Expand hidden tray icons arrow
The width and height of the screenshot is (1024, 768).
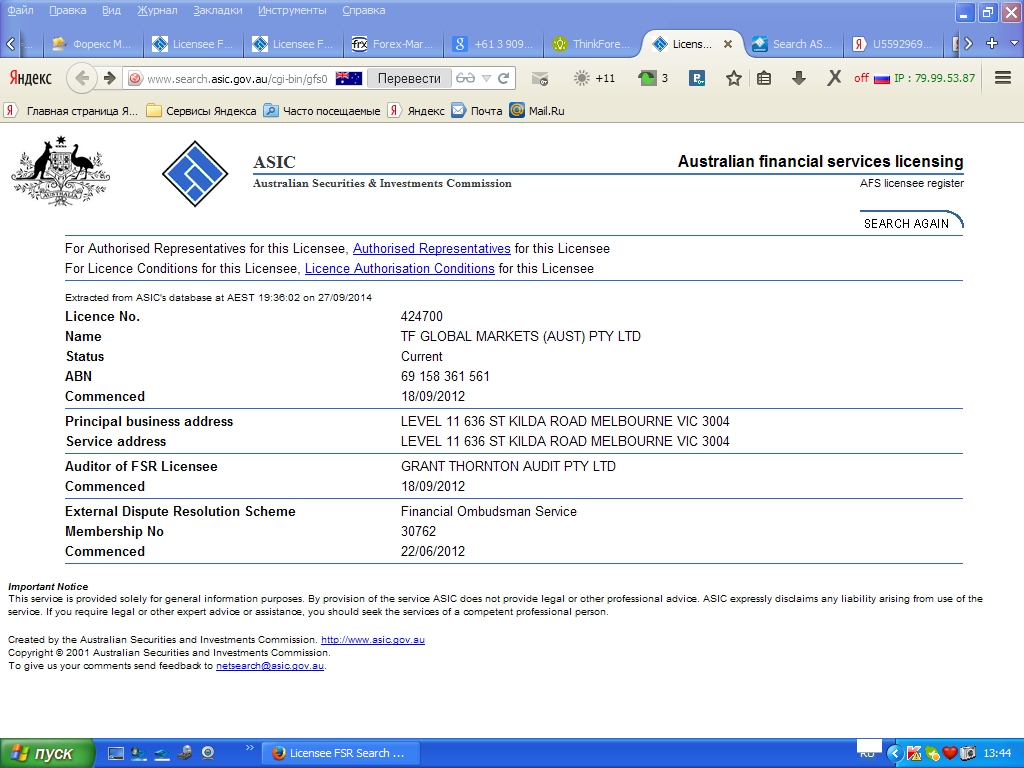pos(894,754)
